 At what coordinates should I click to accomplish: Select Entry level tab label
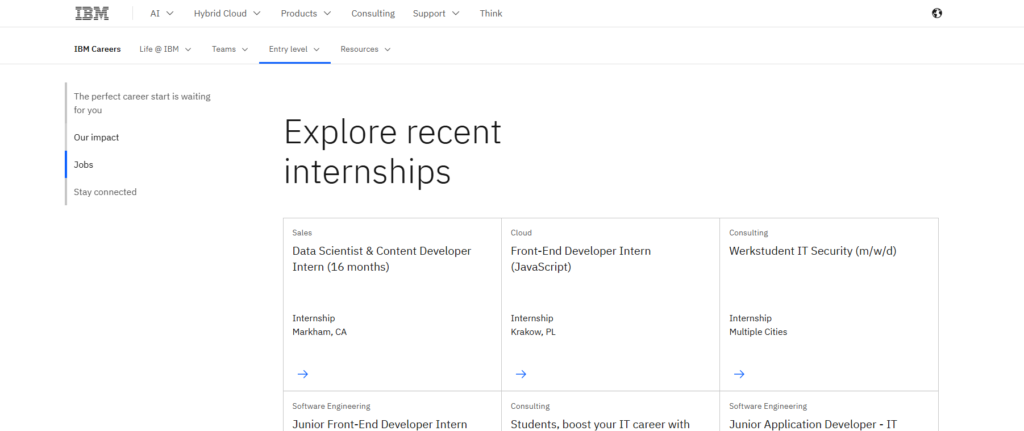288,49
